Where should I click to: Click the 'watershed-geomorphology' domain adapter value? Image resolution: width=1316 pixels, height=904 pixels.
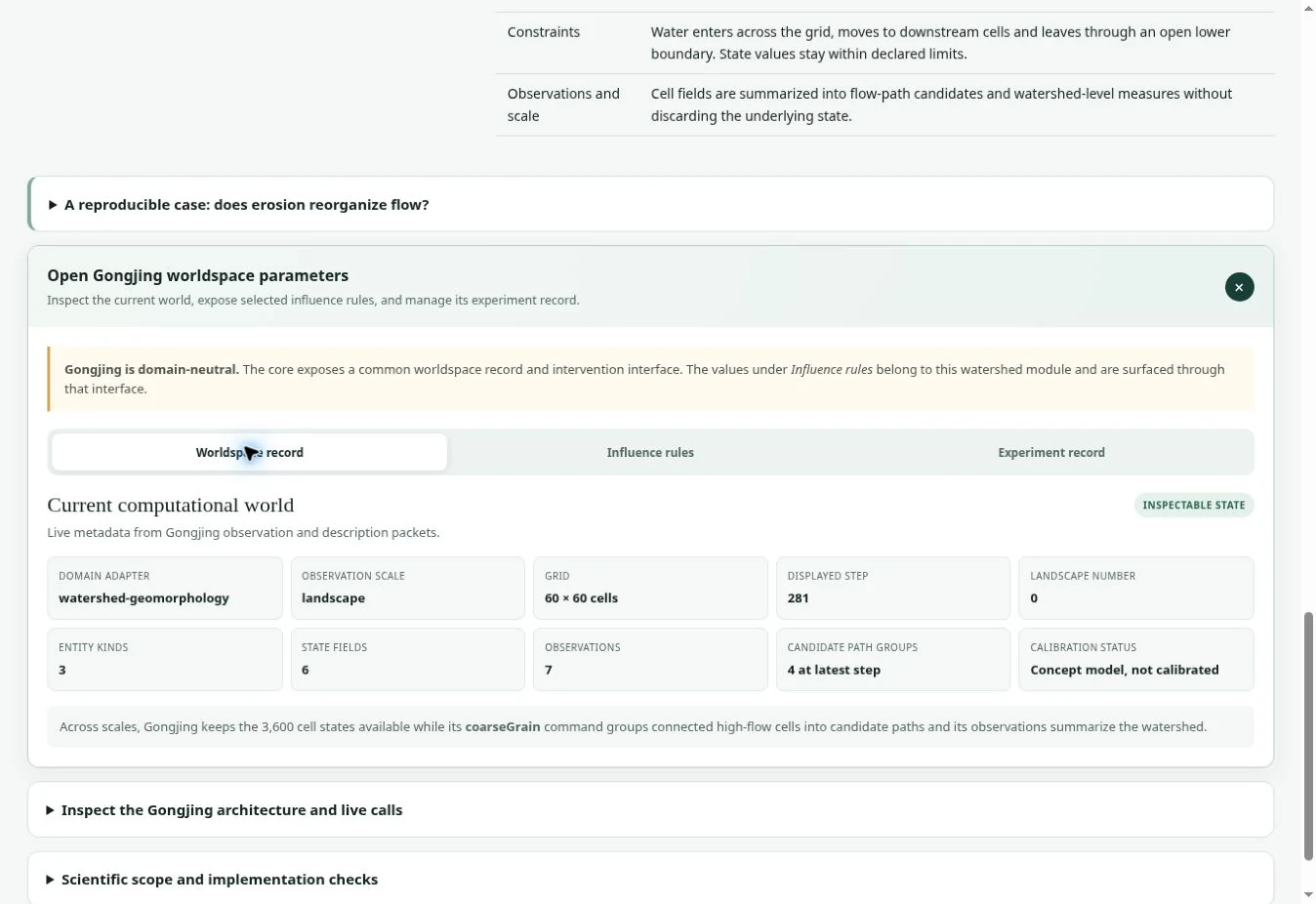(x=144, y=597)
